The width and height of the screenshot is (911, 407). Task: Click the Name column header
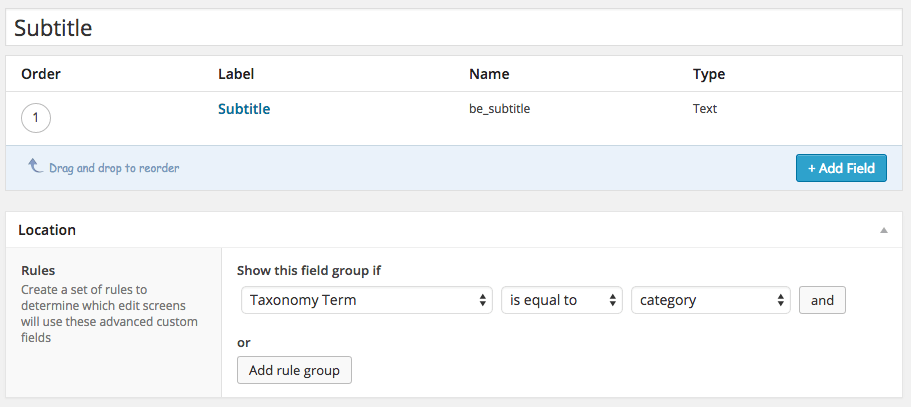pos(489,74)
